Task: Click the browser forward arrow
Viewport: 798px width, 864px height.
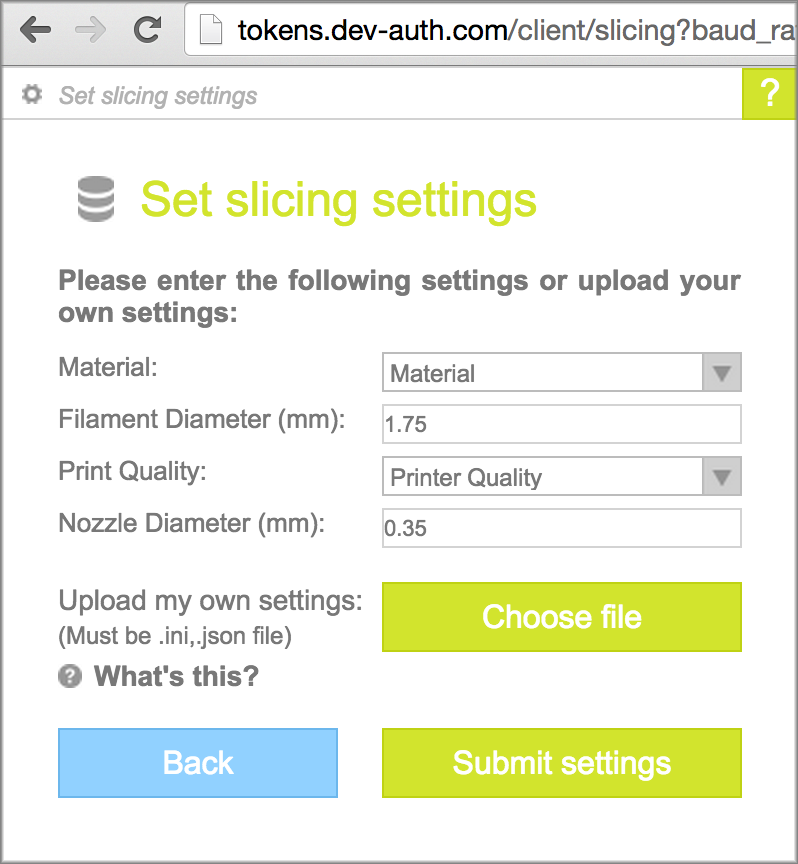Action: pyautogui.click(x=91, y=30)
